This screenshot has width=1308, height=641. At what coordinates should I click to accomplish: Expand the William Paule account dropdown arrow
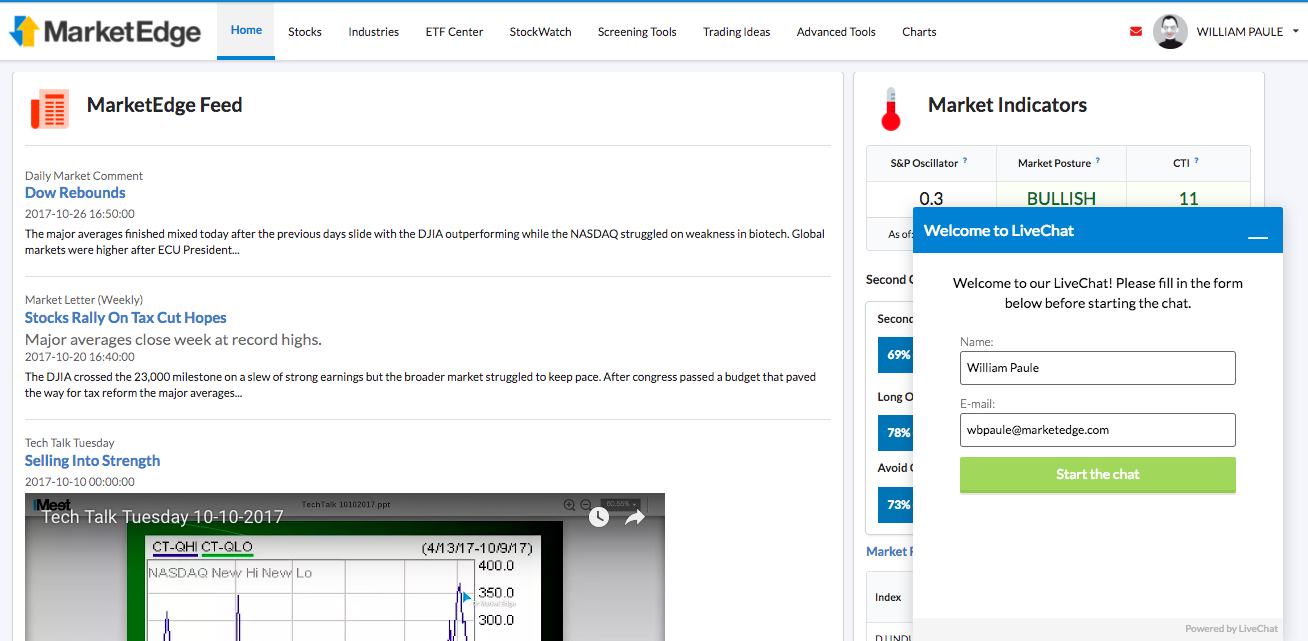click(x=1296, y=31)
